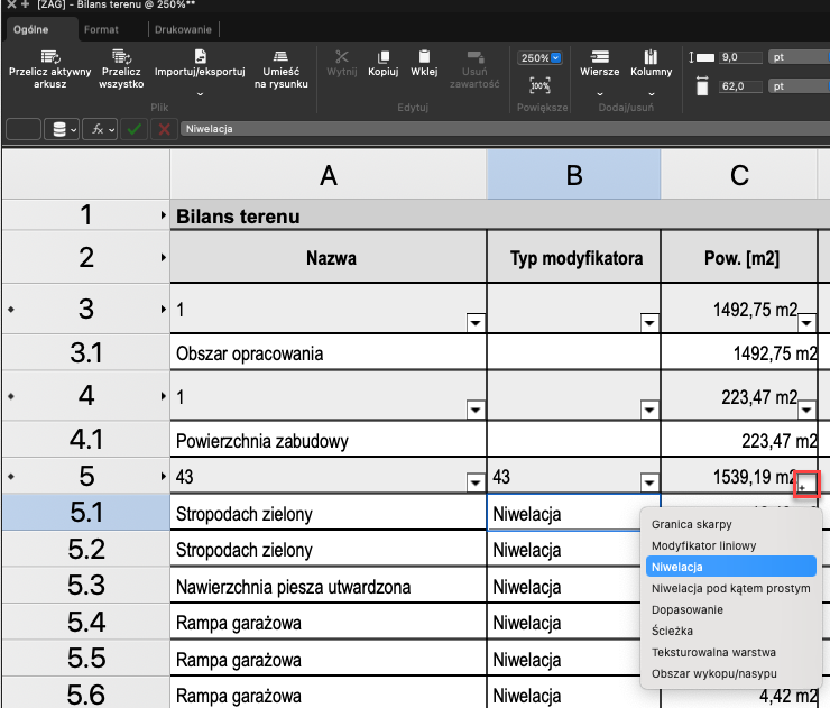Click Przelicz aktywny arkusz icon
The width and height of the screenshot is (830, 708).
(x=49, y=57)
